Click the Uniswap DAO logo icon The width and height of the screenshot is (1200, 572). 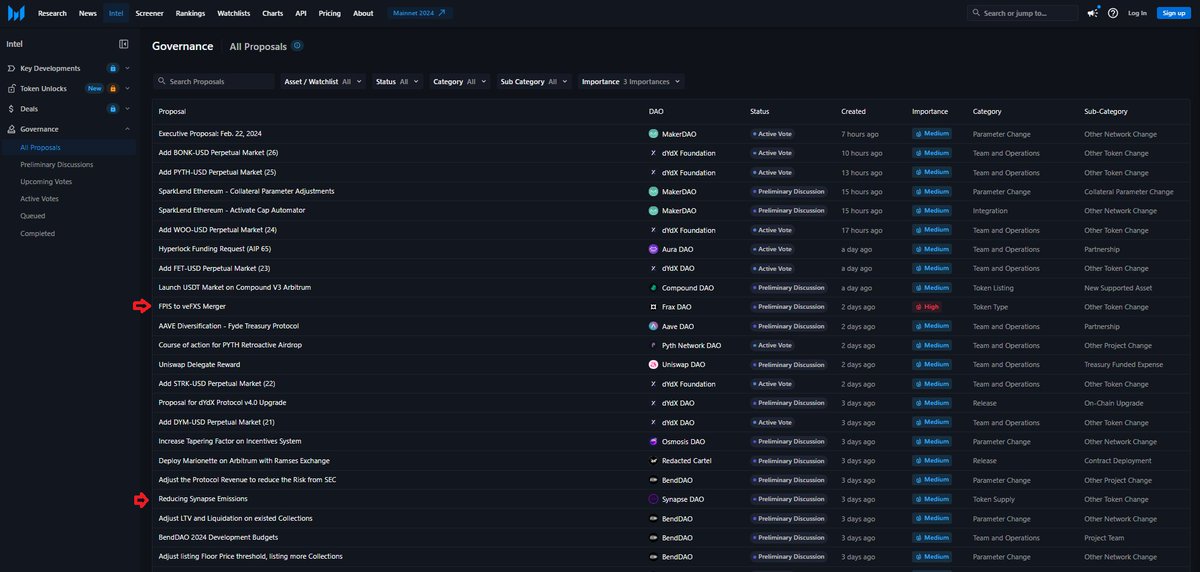click(653, 364)
